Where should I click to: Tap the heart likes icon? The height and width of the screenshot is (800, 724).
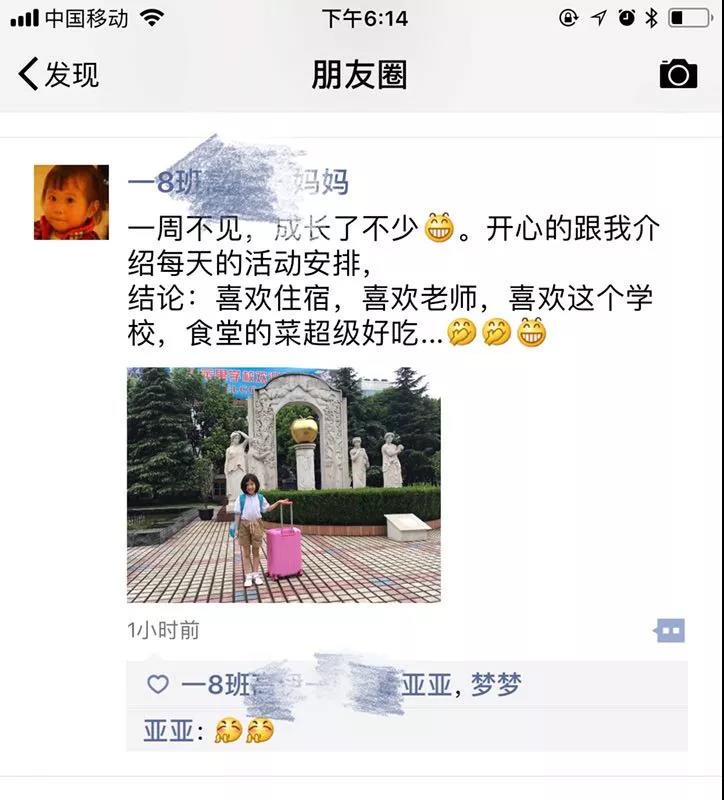point(158,684)
